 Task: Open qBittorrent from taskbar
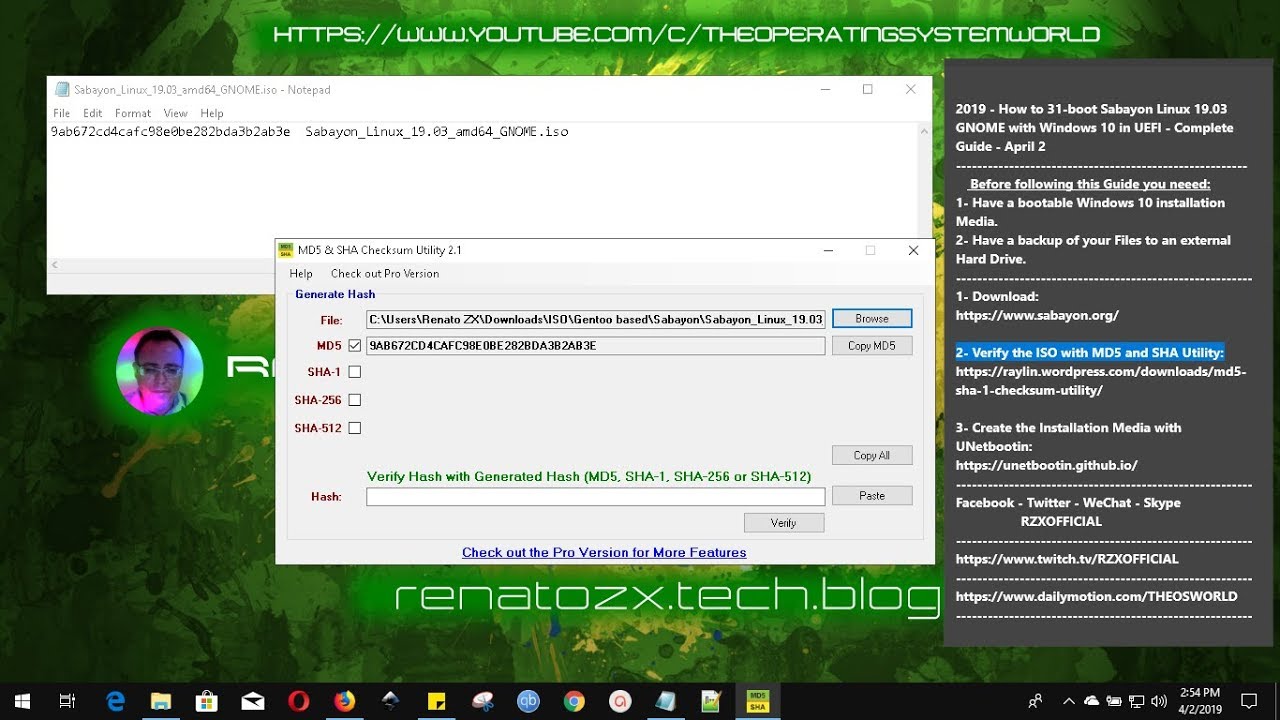coord(528,701)
